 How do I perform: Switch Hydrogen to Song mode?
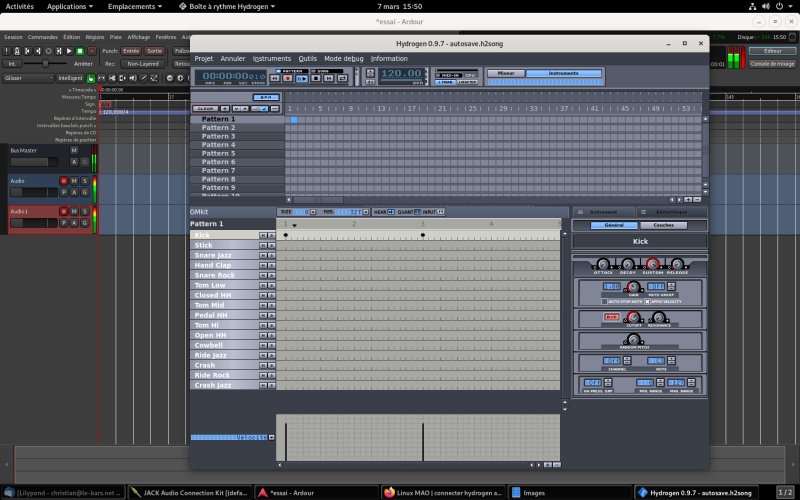326,71
